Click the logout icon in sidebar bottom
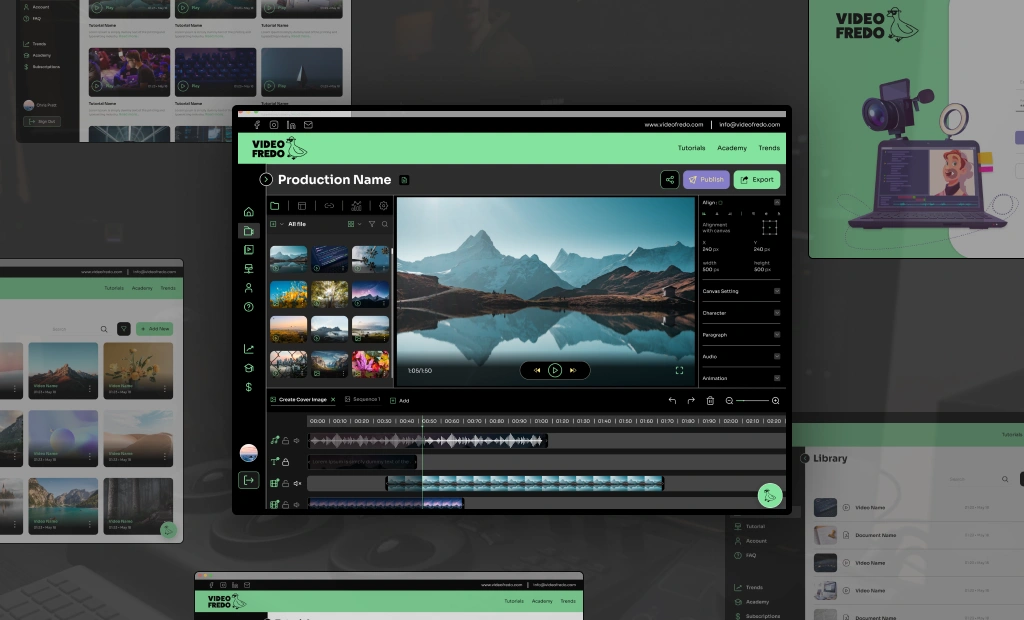Image resolution: width=1024 pixels, height=620 pixels. 248,480
